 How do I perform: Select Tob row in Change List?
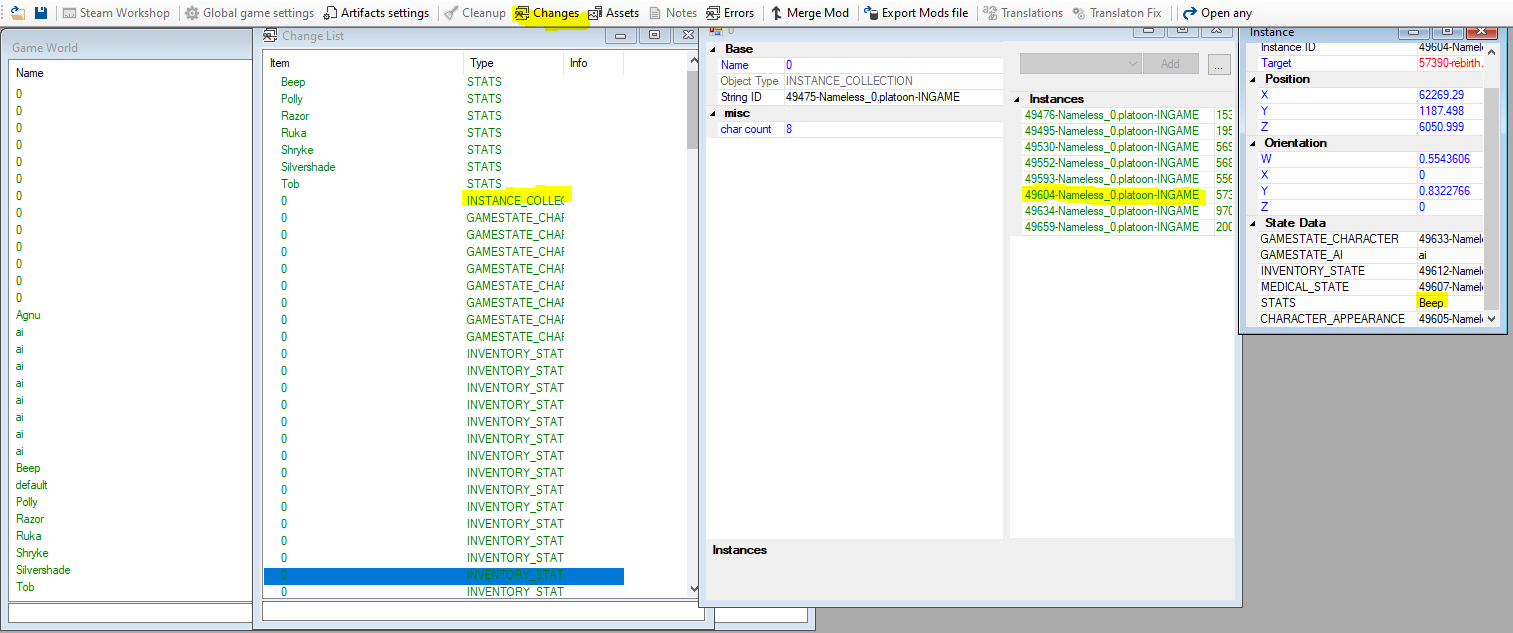[444, 184]
